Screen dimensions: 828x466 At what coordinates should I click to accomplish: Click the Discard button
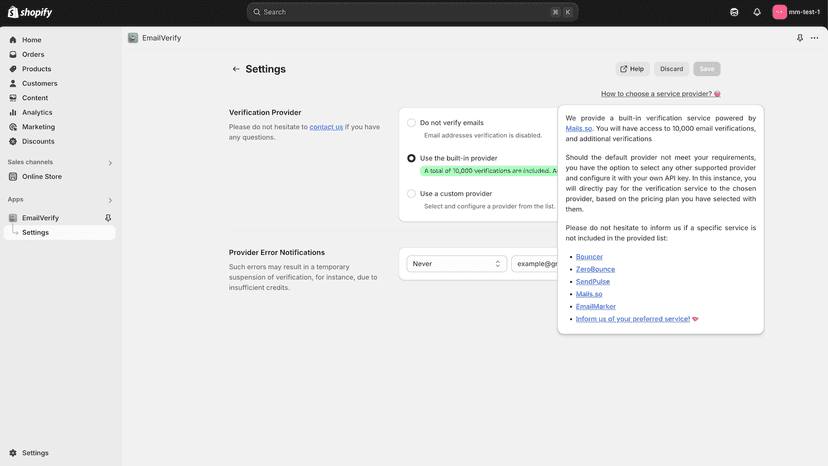(671, 69)
